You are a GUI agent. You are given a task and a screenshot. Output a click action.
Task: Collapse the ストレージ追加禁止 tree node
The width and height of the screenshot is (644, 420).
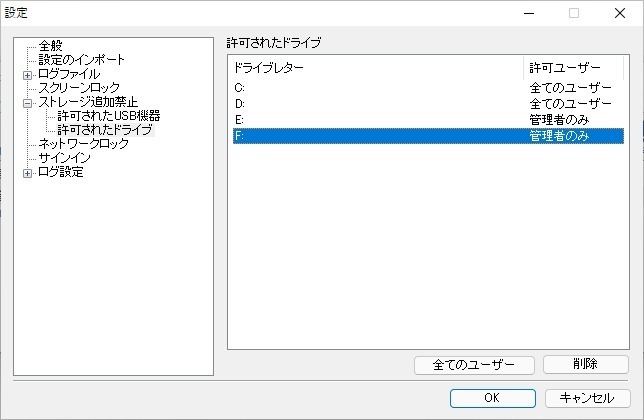[x=28, y=103]
